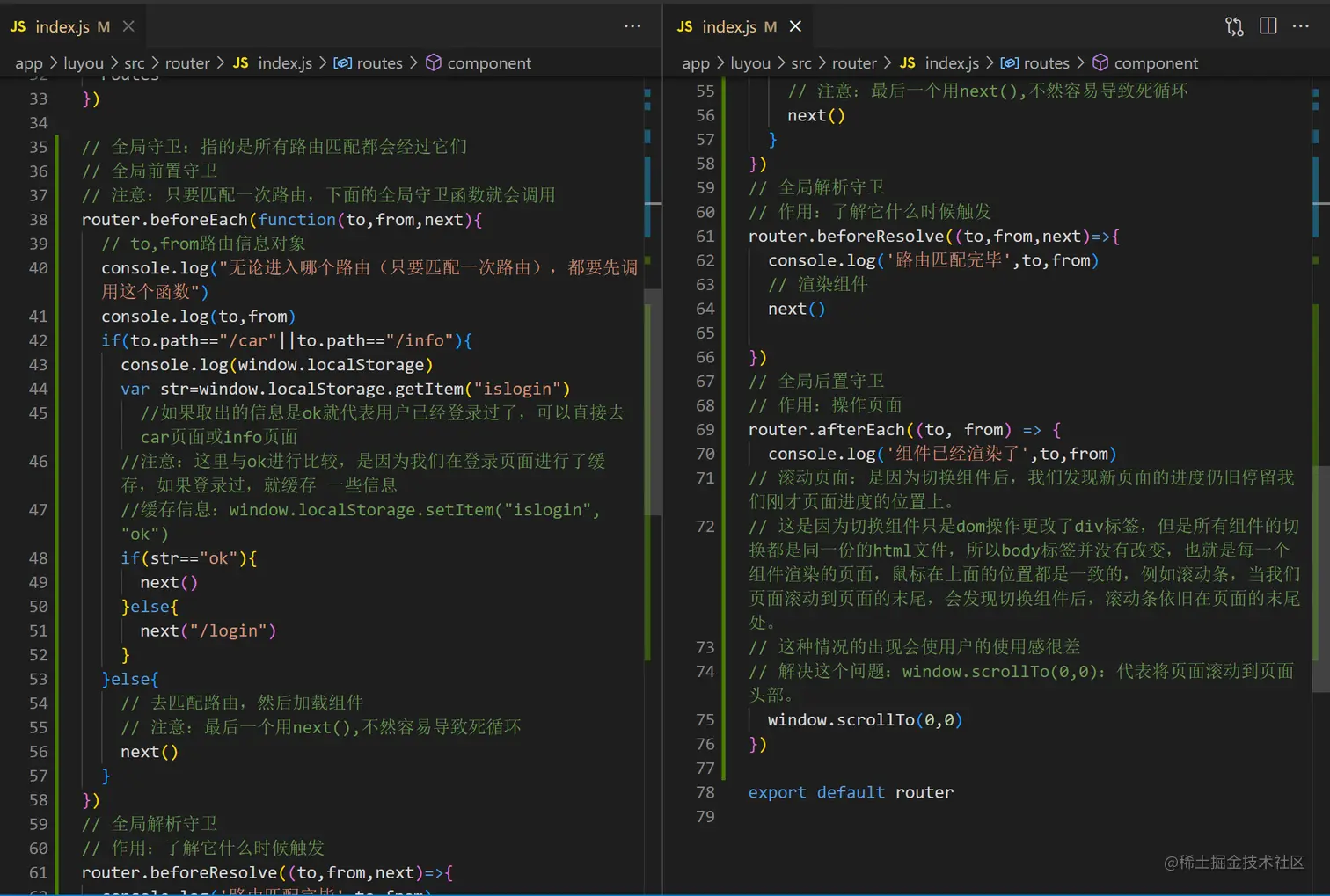The width and height of the screenshot is (1330, 896).
Task: Click 'console.log(window.localStorage)' on line 43
Action: (x=277, y=365)
